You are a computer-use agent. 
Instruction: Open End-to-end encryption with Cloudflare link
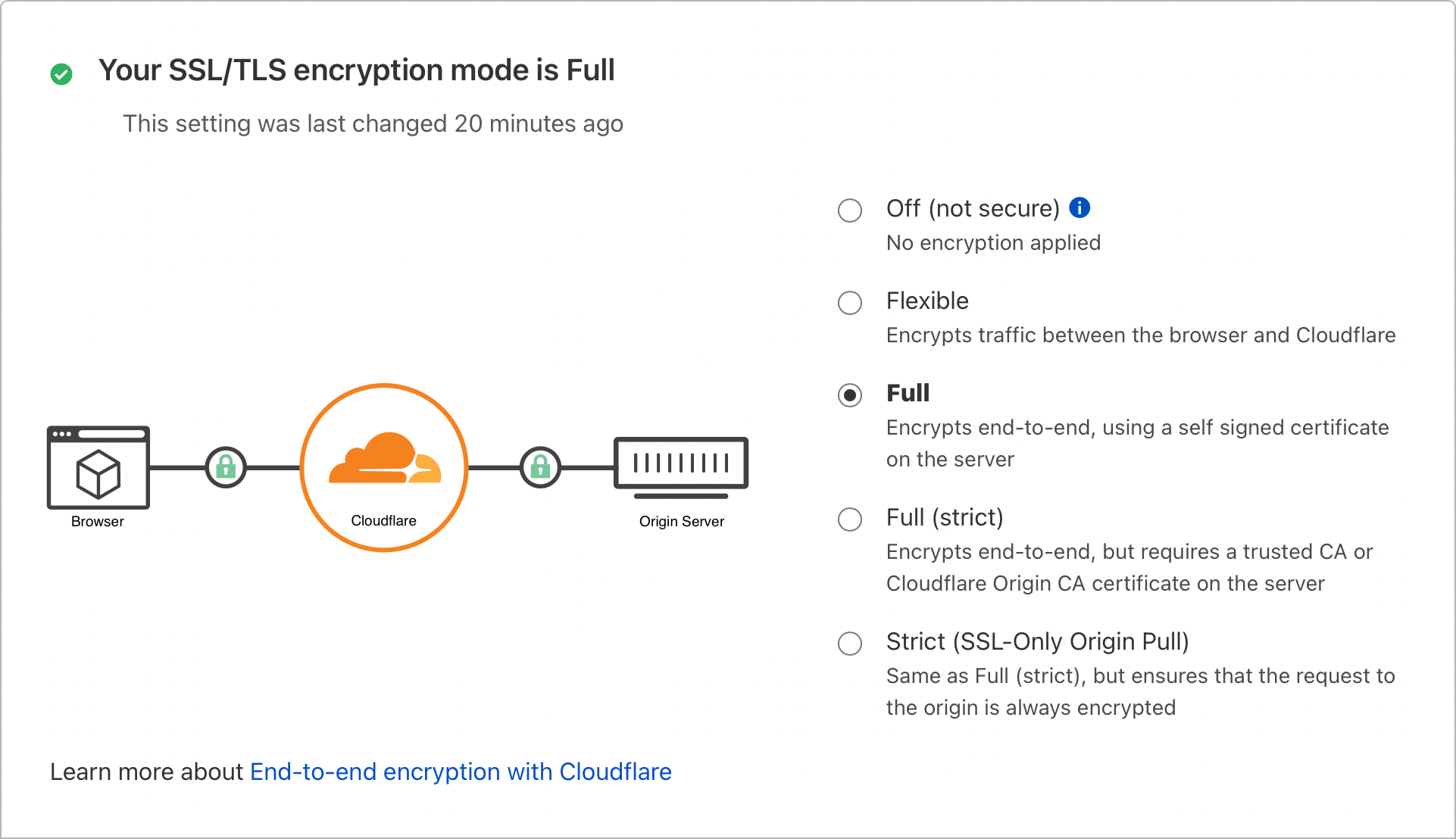coord(461,772)
